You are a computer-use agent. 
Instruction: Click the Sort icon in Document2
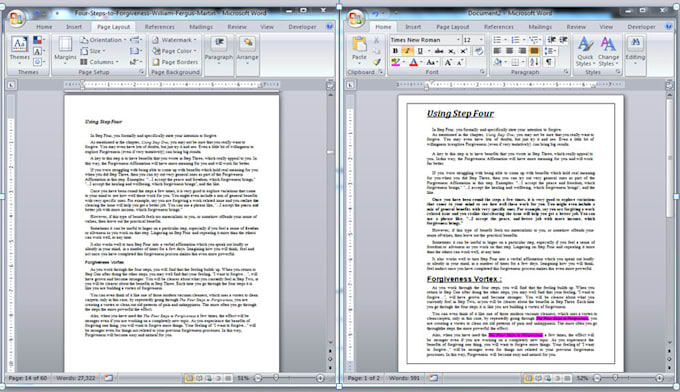[x=534, y=62]
